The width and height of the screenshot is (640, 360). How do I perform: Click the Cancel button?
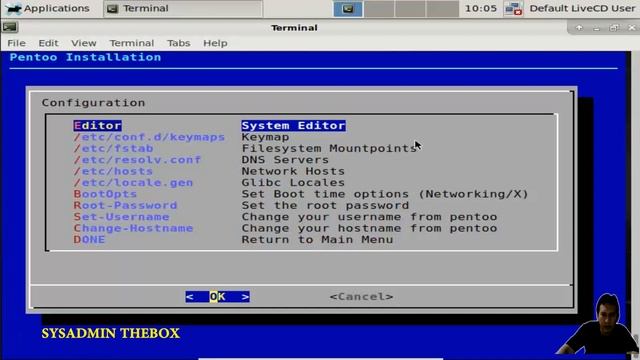pyautogui.click(x=362, y=297)
